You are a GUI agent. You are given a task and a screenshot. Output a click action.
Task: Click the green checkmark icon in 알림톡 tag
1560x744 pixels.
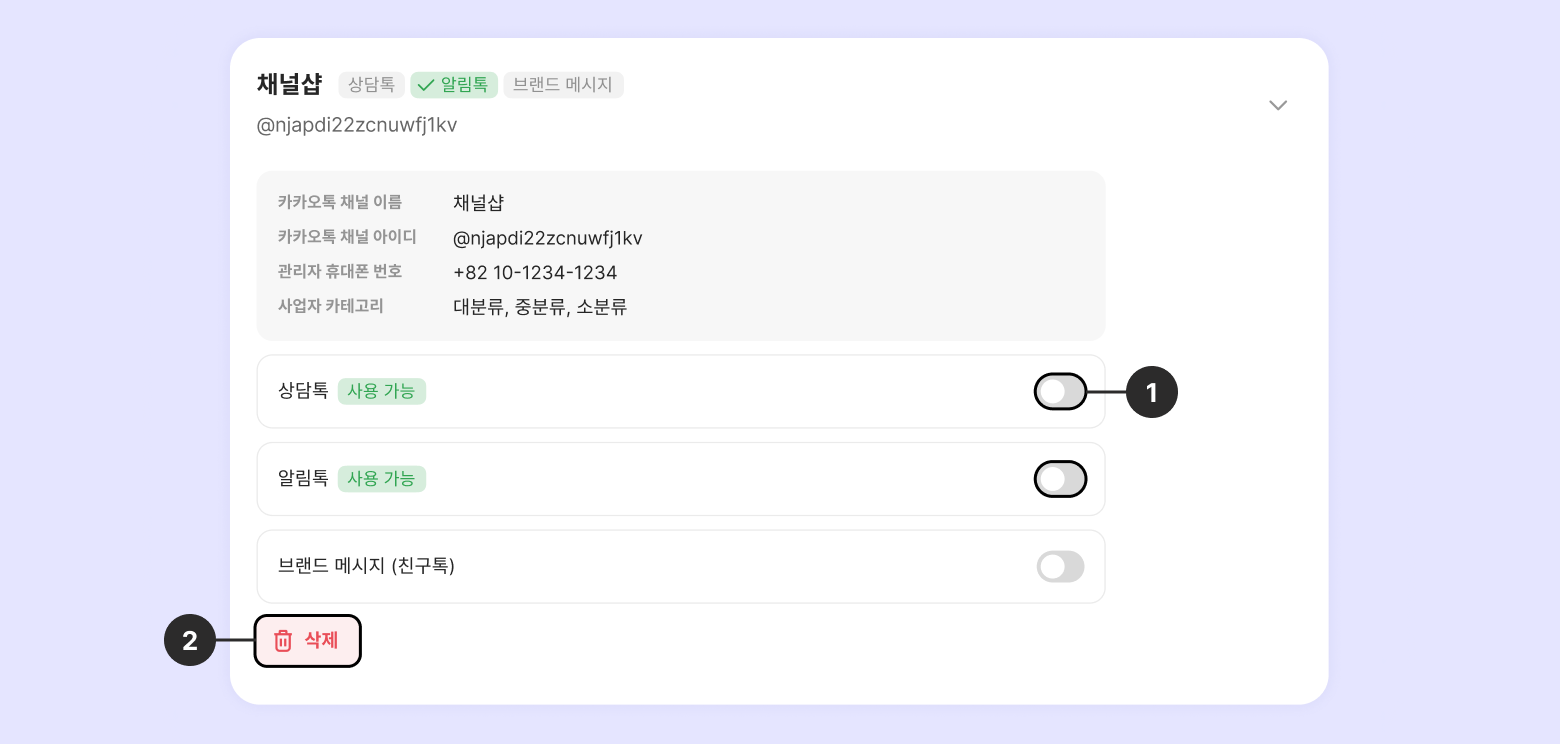point(425,85)
